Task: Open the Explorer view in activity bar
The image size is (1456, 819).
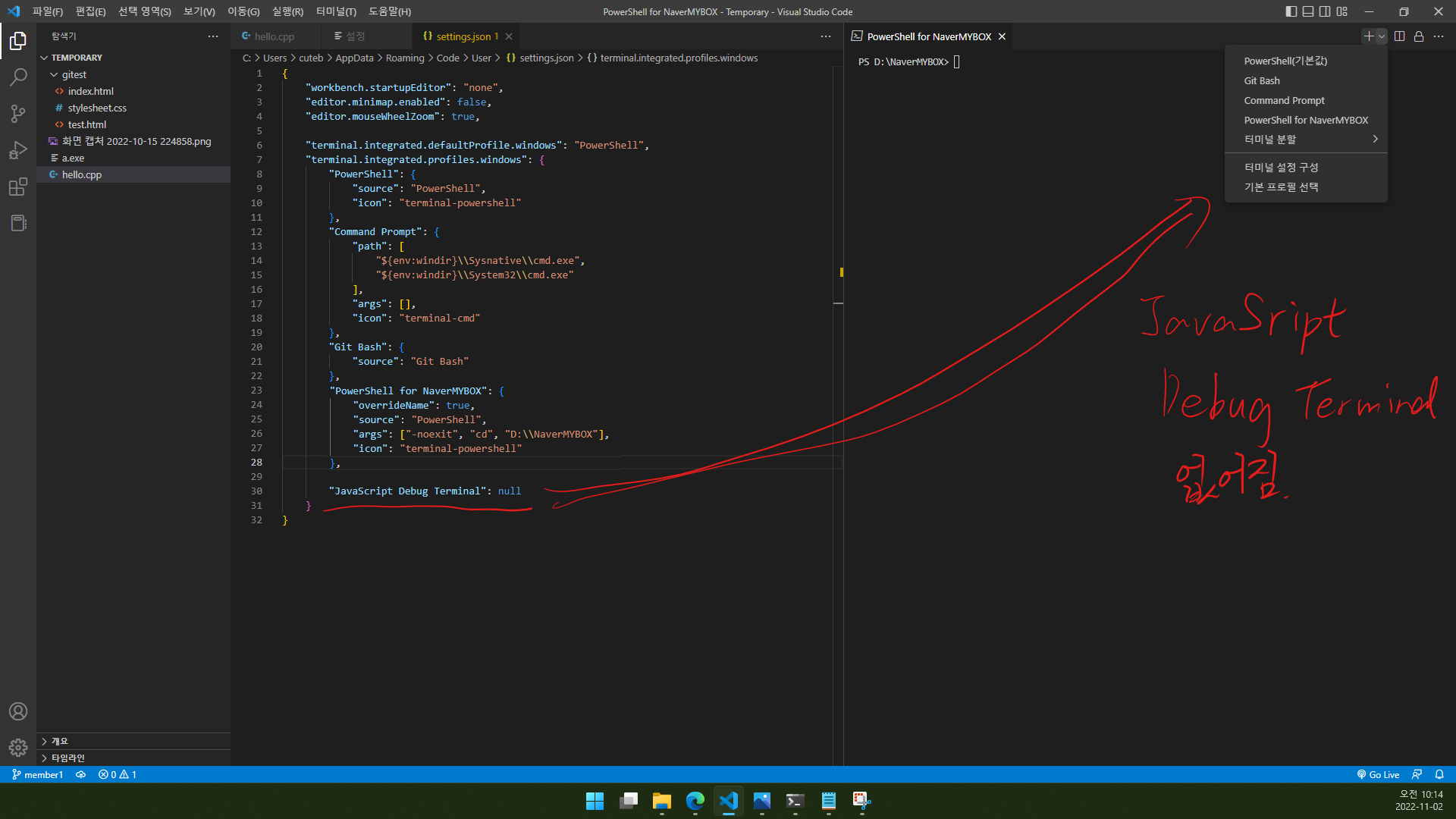Action: tap(18, 40)
